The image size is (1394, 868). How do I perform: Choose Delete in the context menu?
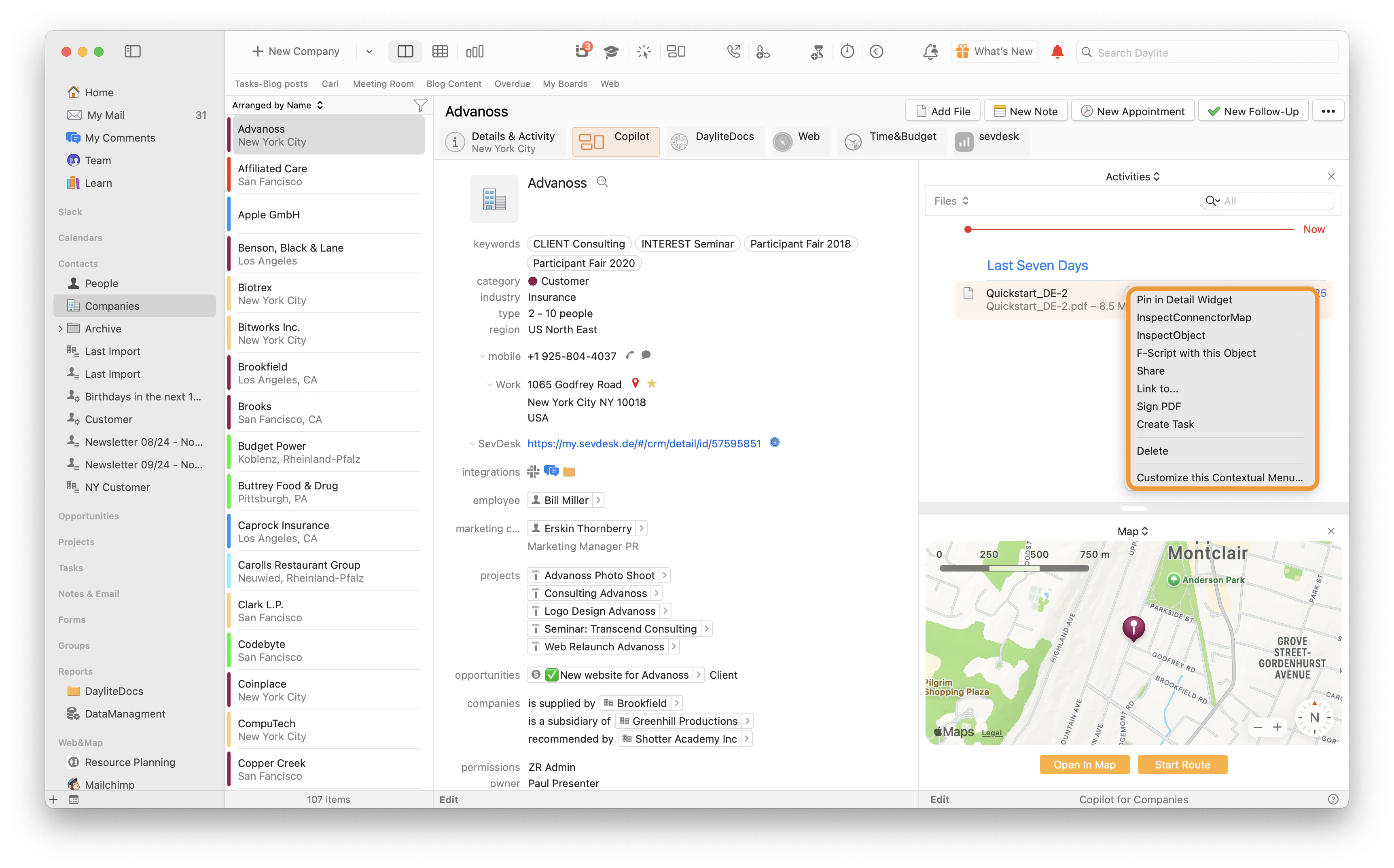tap(1152, 451)
